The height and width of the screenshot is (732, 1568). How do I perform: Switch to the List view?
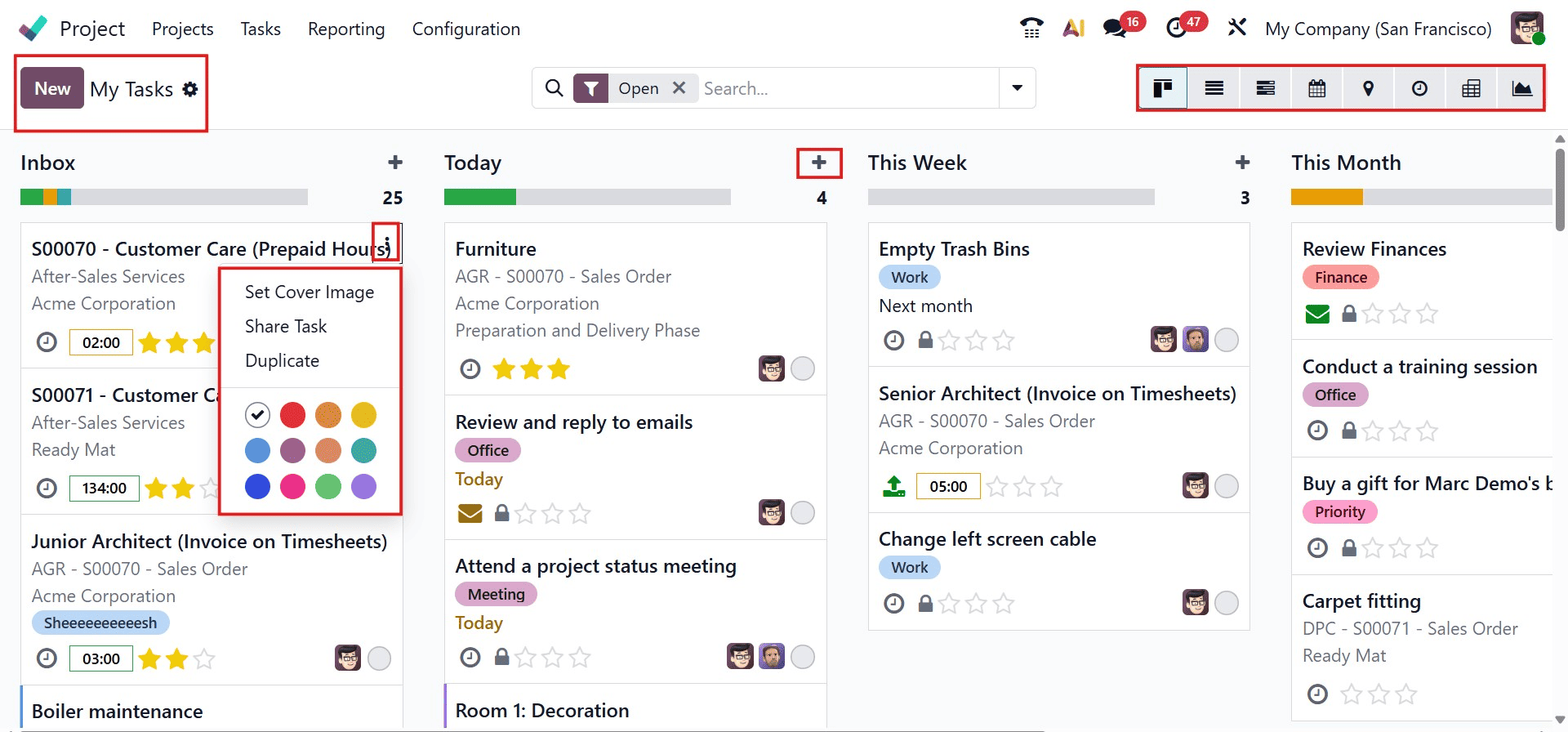click(x=1214, y=87)
